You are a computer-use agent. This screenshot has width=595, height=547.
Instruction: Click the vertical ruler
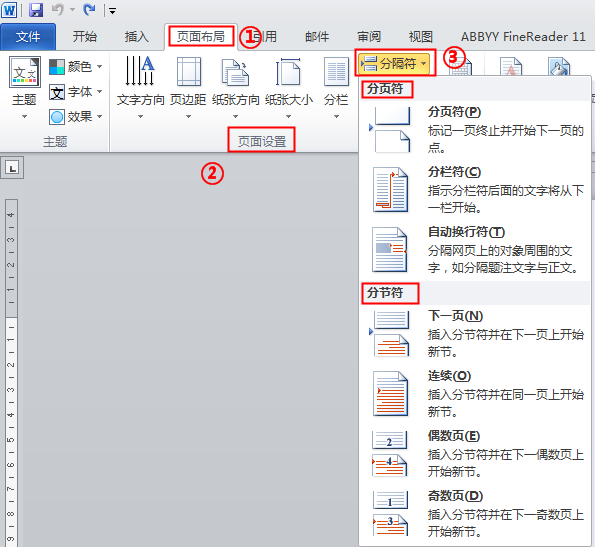pyautogui.click(x=11, y=373)
